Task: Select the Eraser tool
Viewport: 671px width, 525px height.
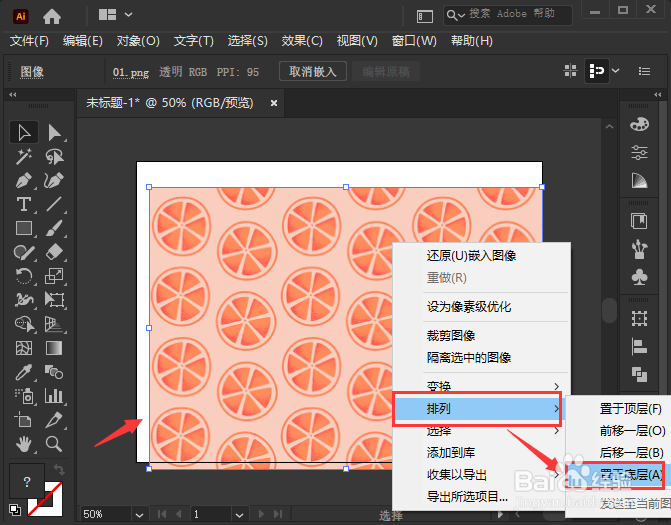Action: (54, 252)
